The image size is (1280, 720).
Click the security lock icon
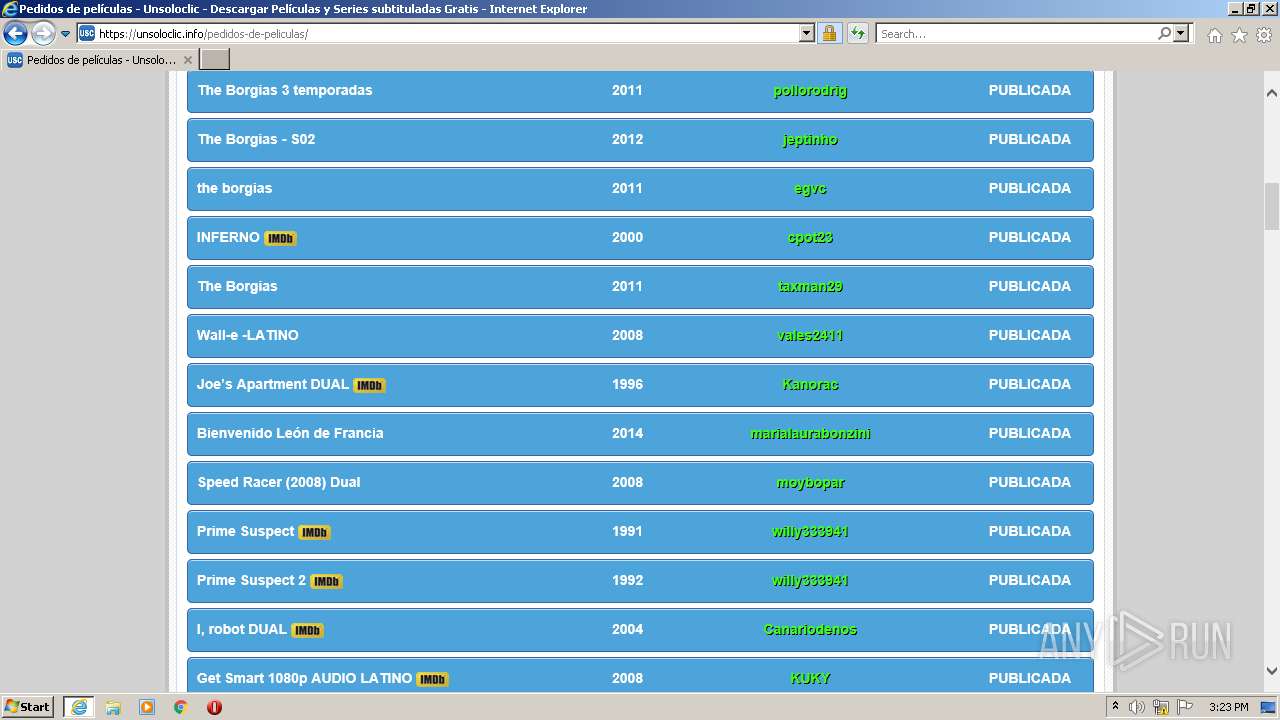click(x=829, y=34)
